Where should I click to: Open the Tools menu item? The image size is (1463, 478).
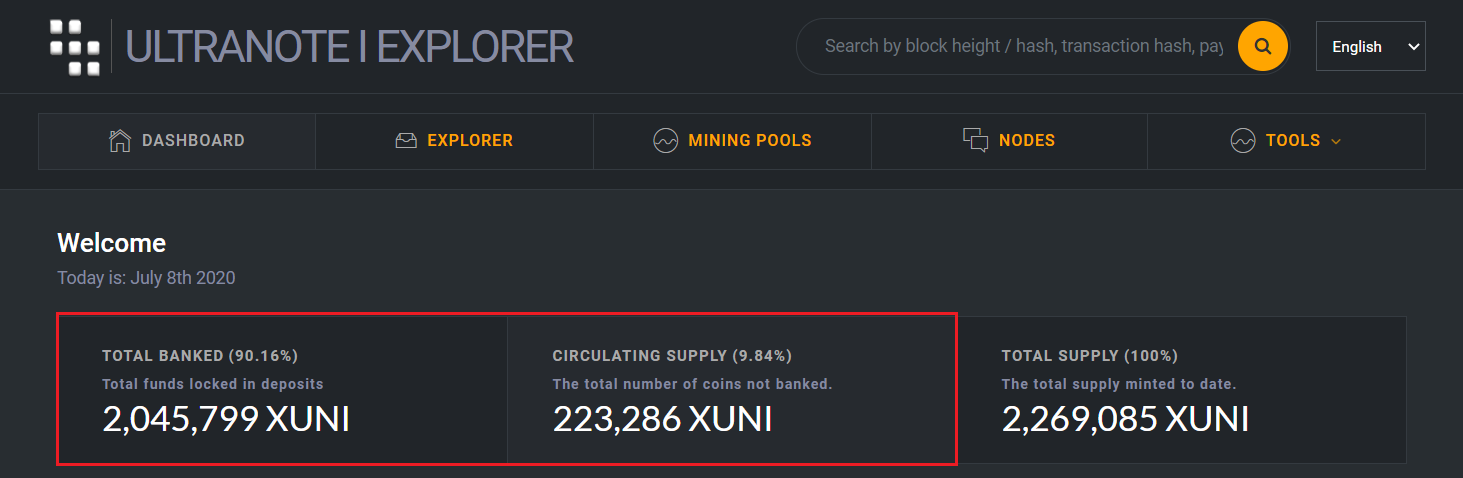tap(1287, 141)
